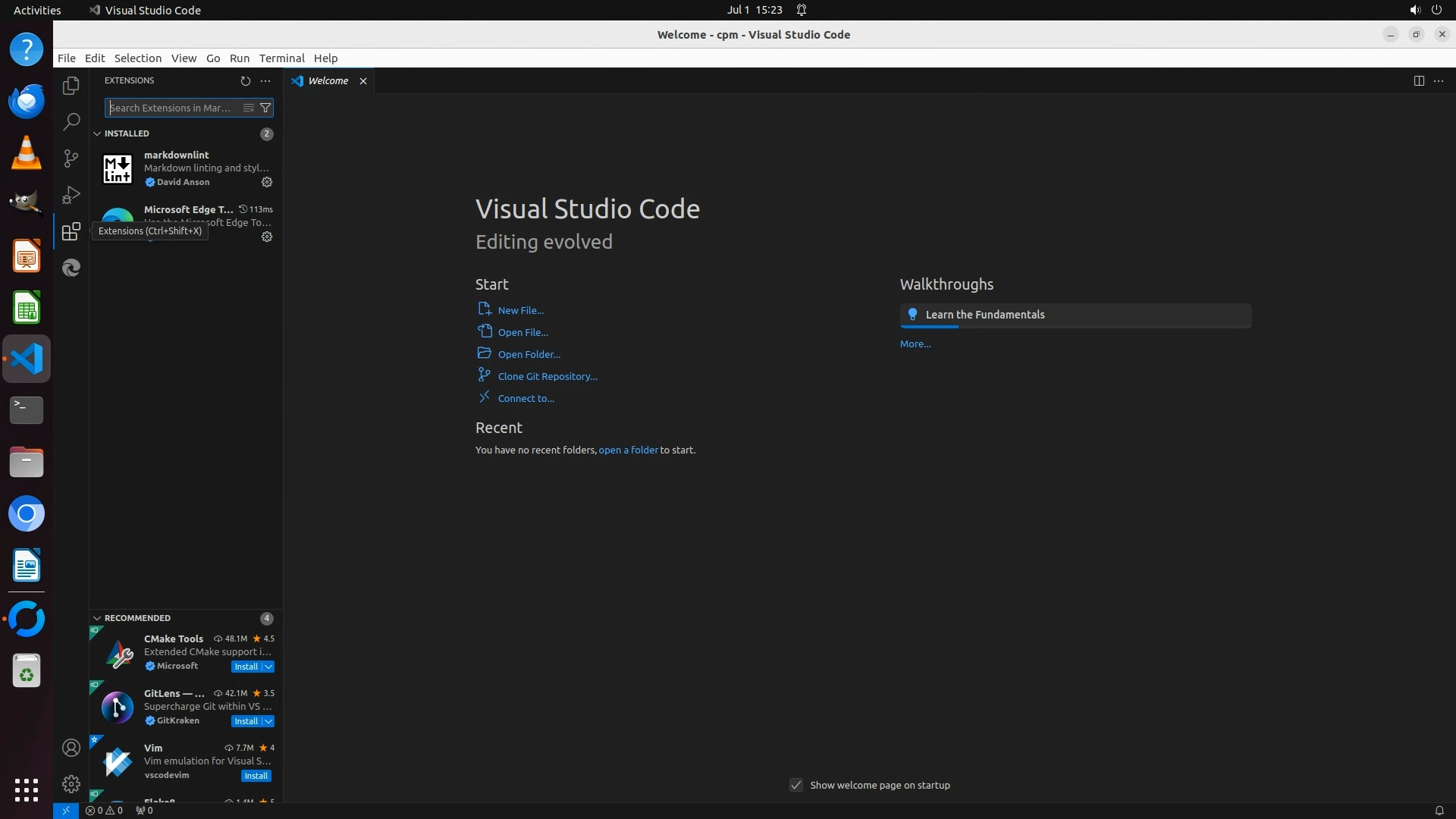
Task: Focus the Search Extensions in Marketplace field
Action: click(172, 108)
